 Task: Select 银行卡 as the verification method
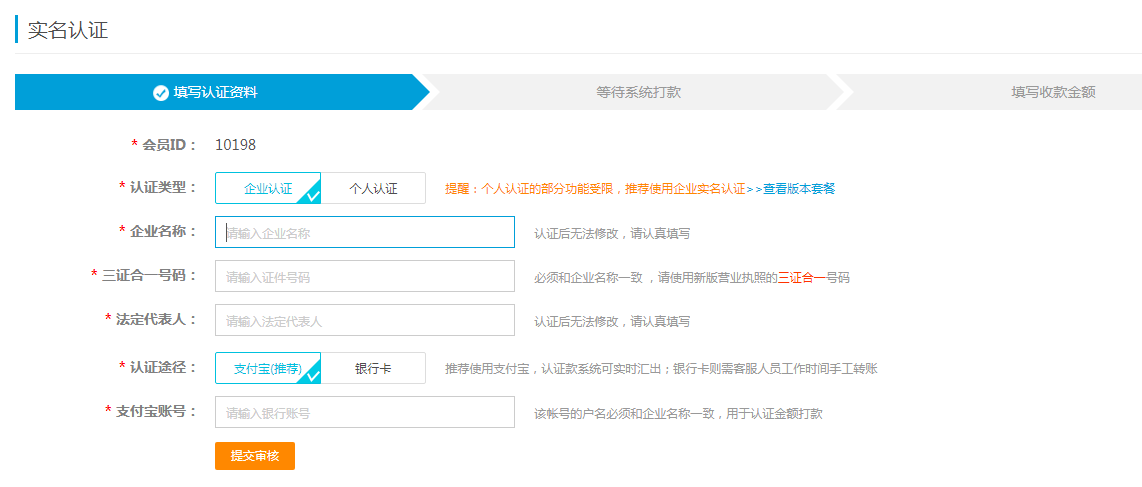pos(373,368)
